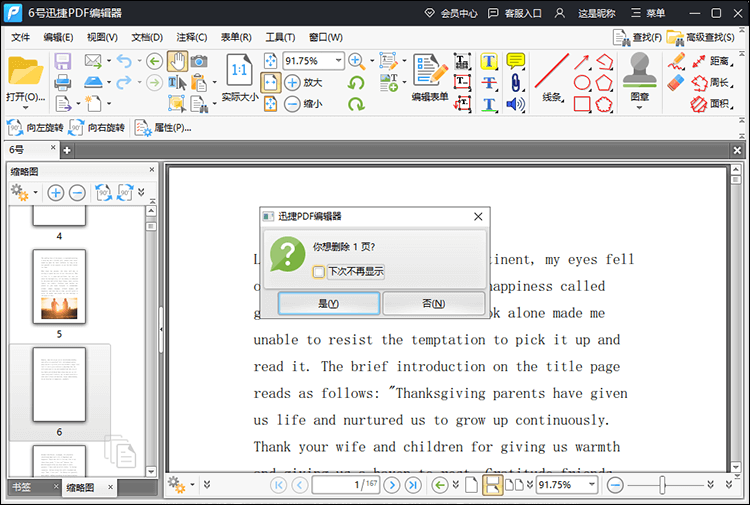Screen dimensions: 750x505
Task: Click the rotate counterclockwise green arrow
Action: click(x=356, y=83)
